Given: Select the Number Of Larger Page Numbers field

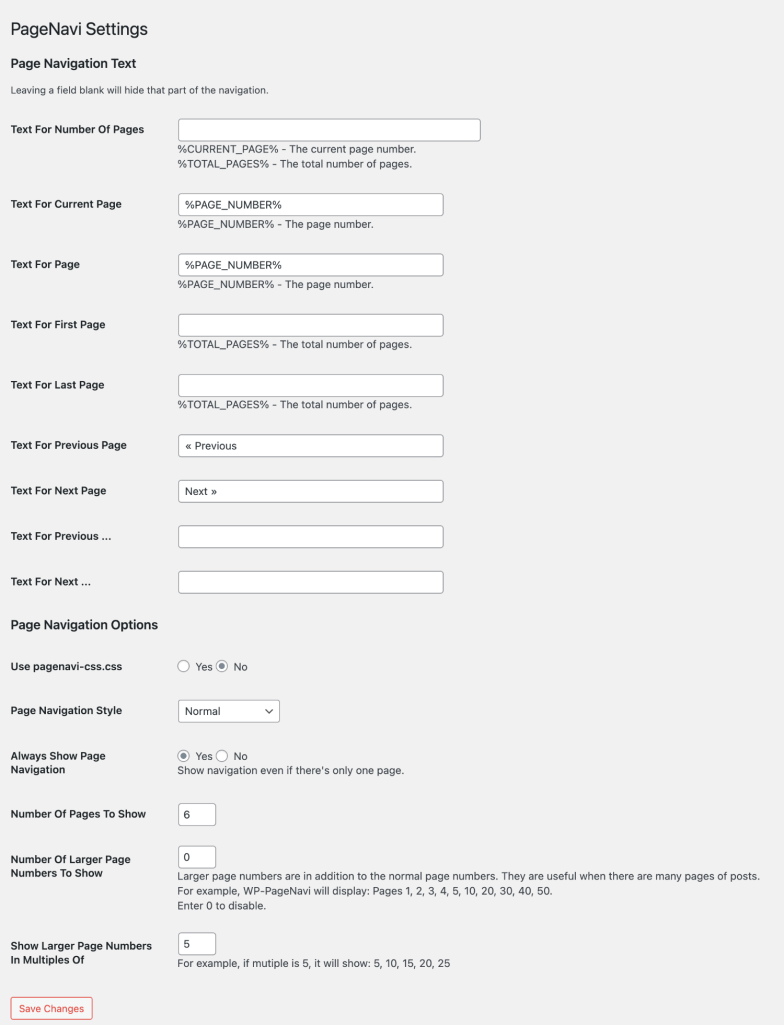Looking at the screenshot, I should 196,856.
